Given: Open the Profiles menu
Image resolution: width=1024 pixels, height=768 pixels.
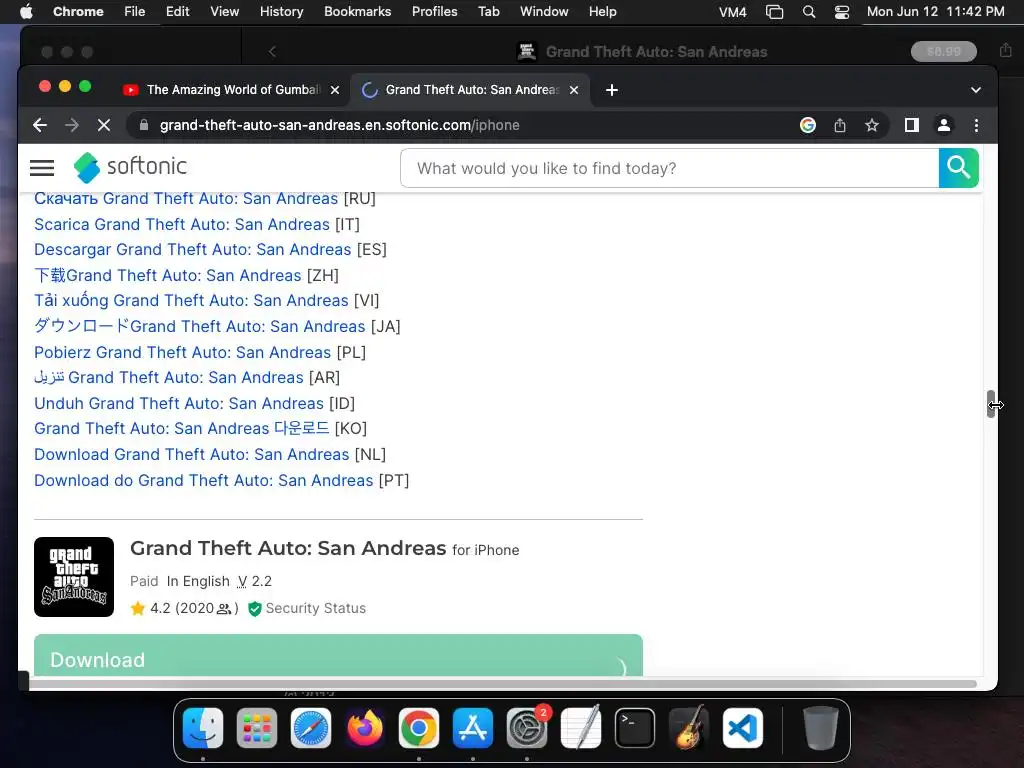Looking at the screenshot, I should coord(434,12).
